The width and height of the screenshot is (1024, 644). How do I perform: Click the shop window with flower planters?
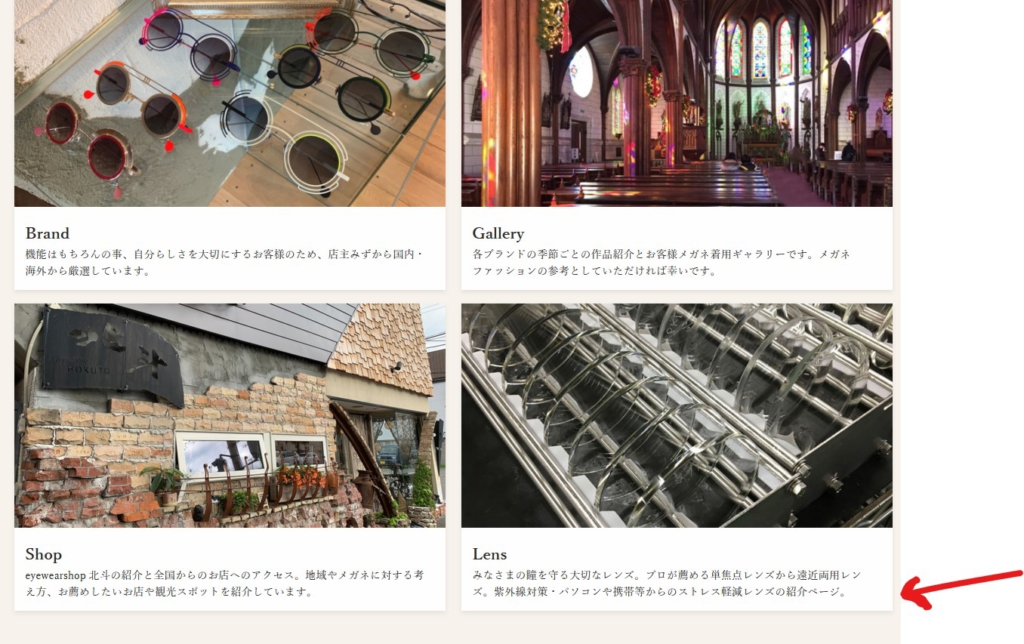(x=255, y=457)
